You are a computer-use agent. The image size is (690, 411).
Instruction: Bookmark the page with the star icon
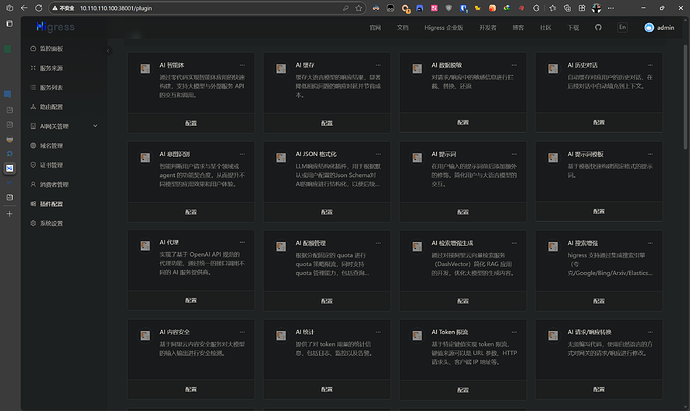tap(359, 8)
